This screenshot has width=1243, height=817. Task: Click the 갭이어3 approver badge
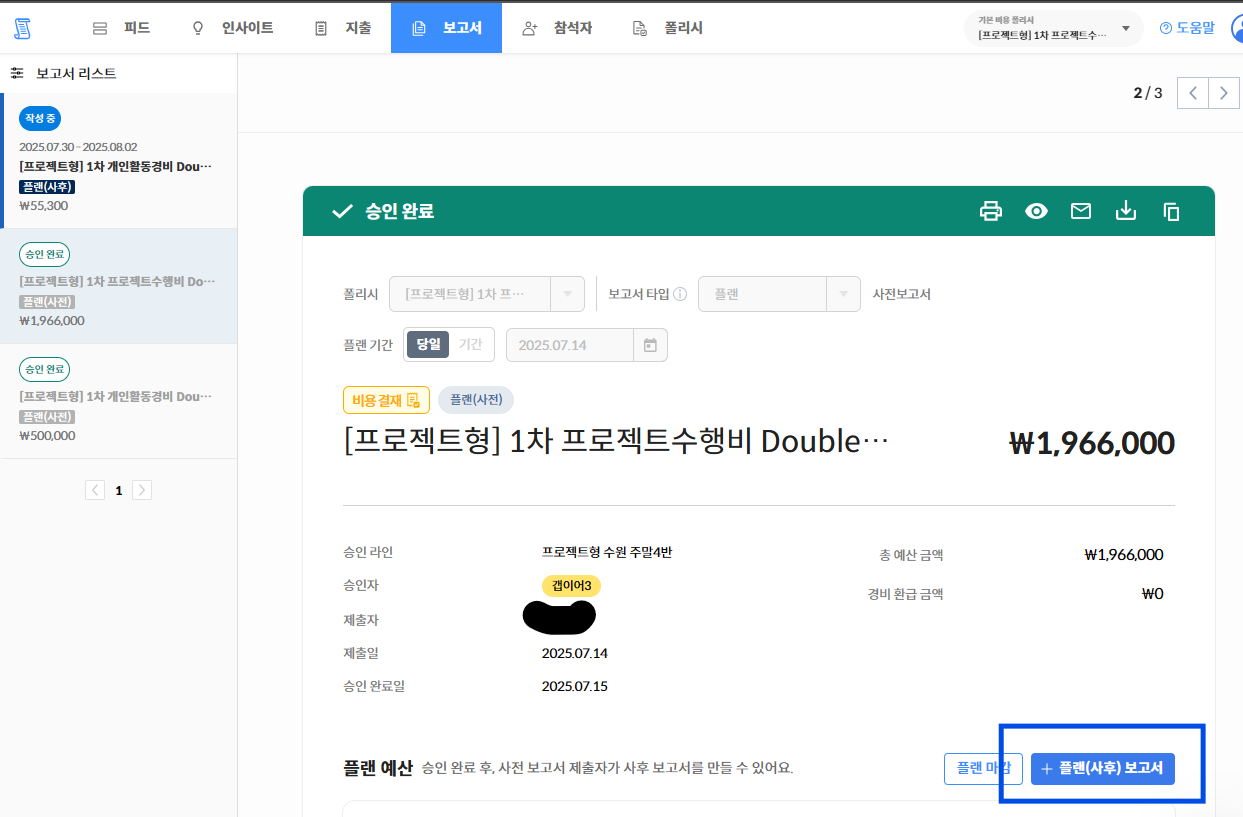pyautogui.click(x=571, y=585)
